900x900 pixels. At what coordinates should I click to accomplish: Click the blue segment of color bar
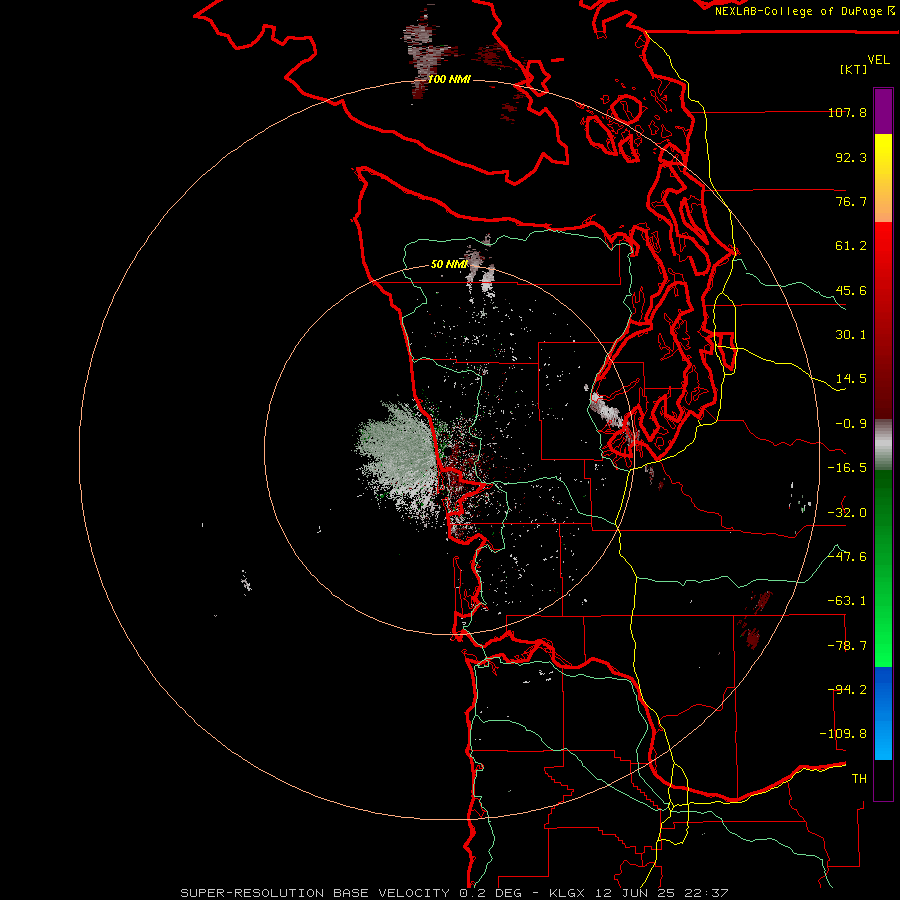coord(883,713)
